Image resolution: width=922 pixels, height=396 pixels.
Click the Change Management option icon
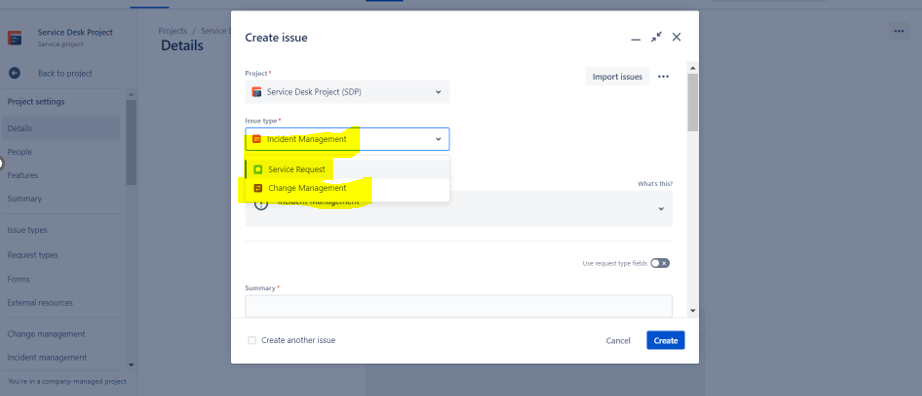coord(258,188)
